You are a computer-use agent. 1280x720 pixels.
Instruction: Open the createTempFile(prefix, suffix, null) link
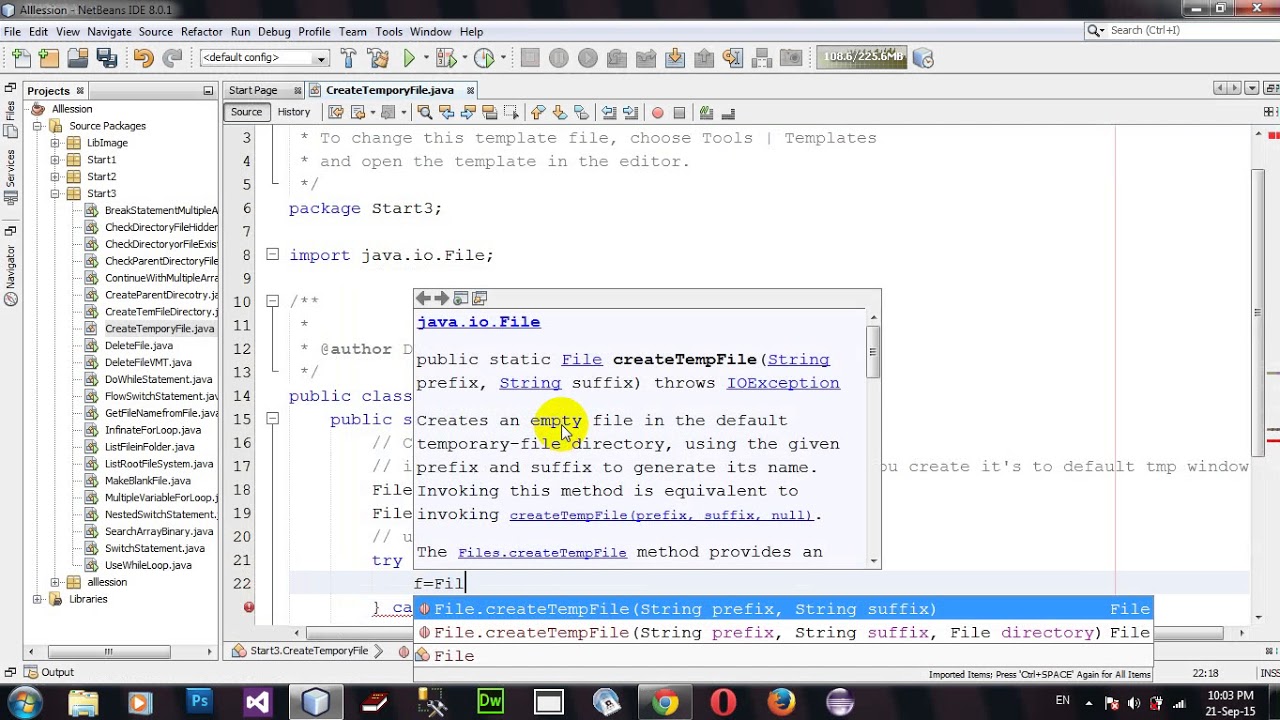[x=664, y=515]
